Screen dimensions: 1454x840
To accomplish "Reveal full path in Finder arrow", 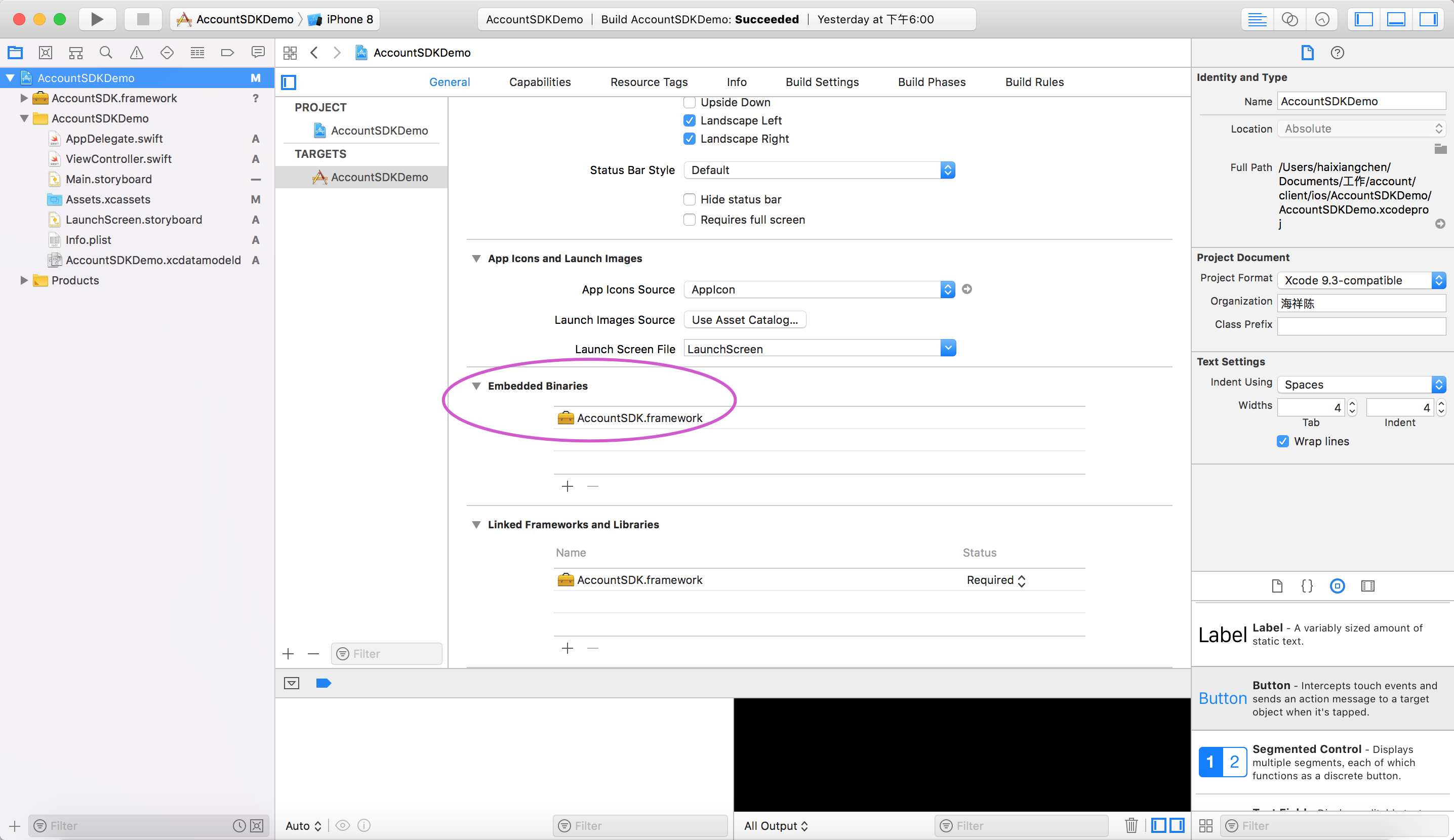I will 1440,224.
